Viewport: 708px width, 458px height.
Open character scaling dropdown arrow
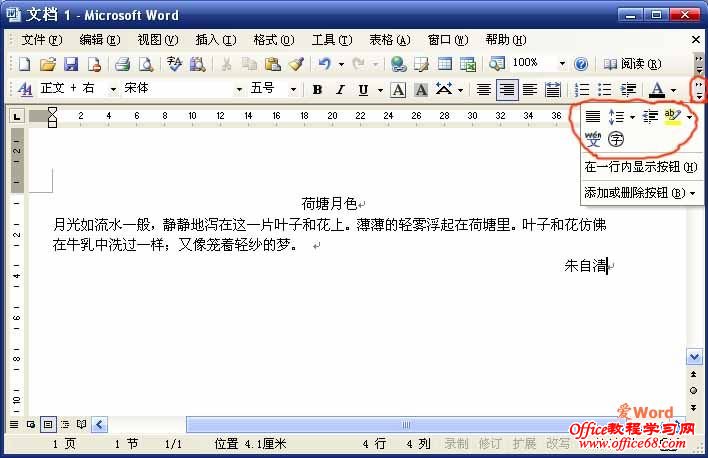click(x=460, y=90)
